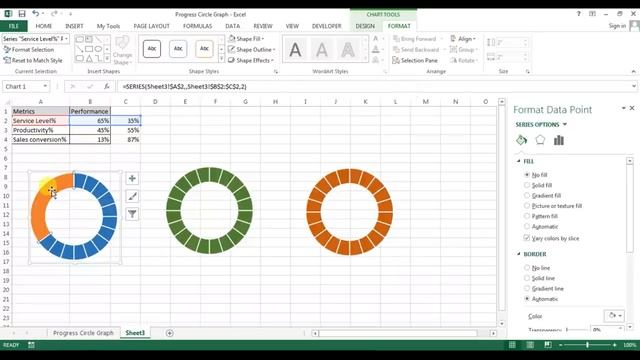Screen dimensions: 640x360
Task: Select the Pattern fill radio button
Action: point(527,216)
